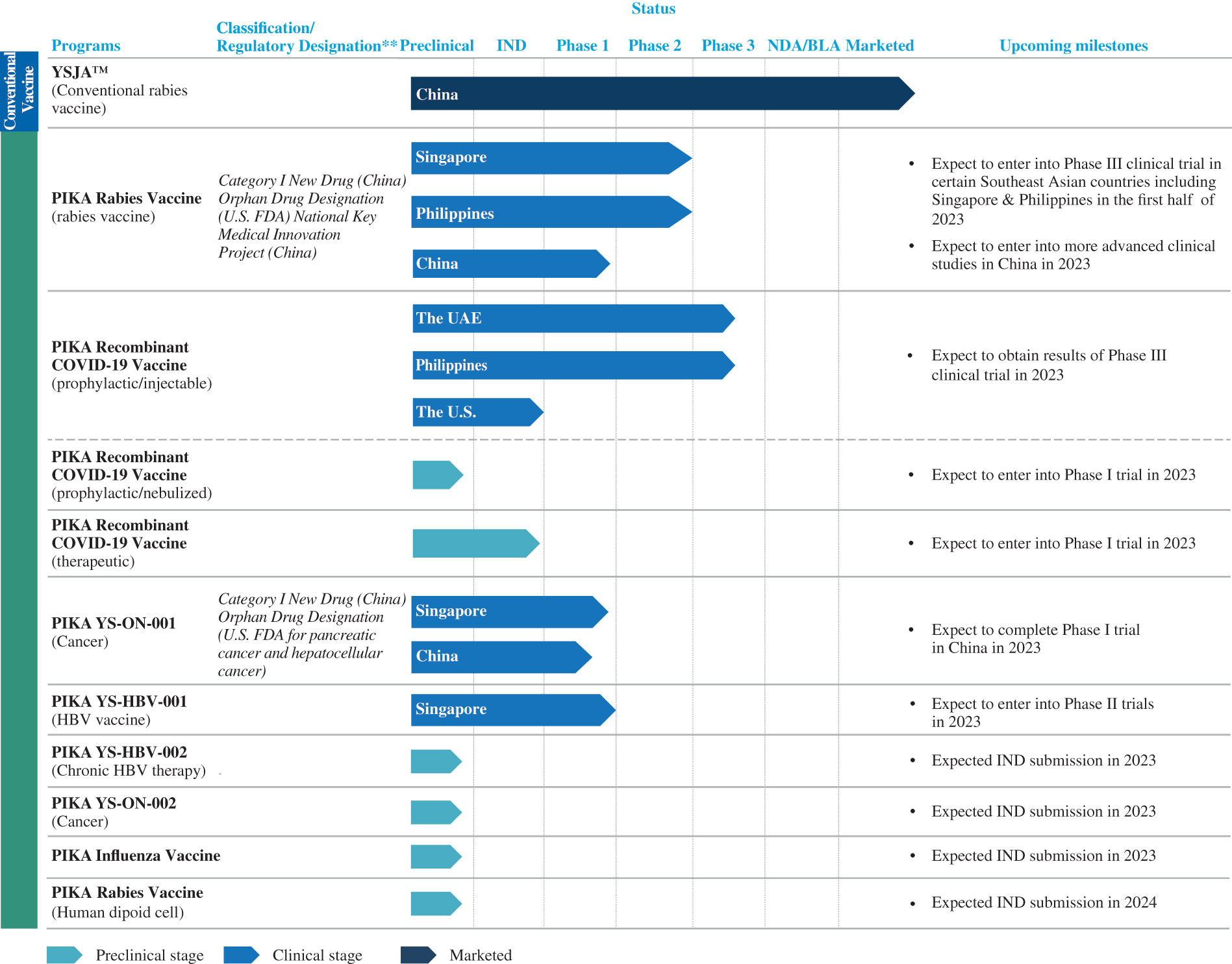Click PIKA Rabies Vaccine Human diploid cell name
Image resolution: width=1232 pixels, height=964 pixels.
click(x=127, y=902)
